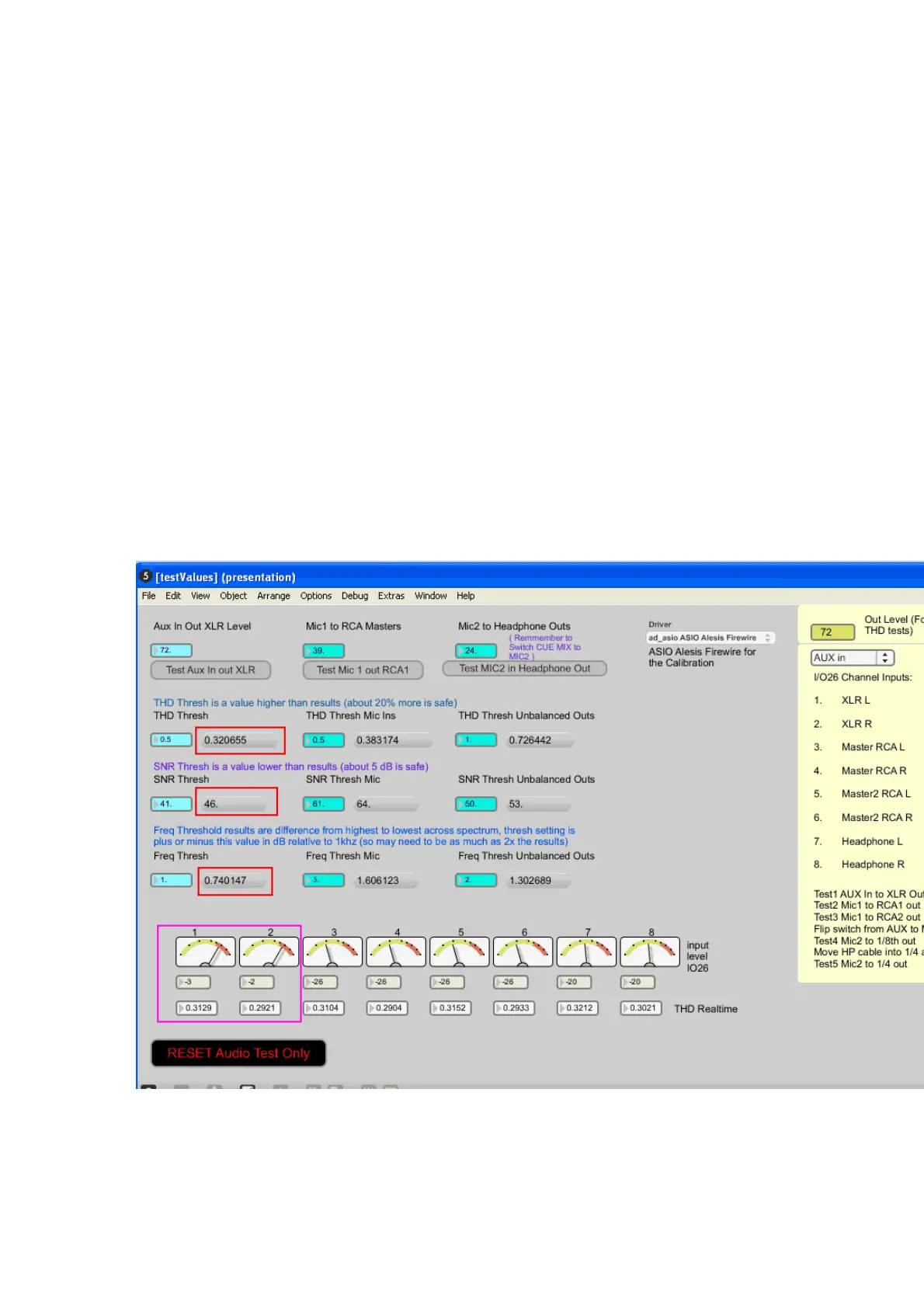Viewport: 924px width, 1308px height.
Task: Select the THD Thresh Mic Ins cyan box
Action: pyautogui.click(x=323, y=739)
